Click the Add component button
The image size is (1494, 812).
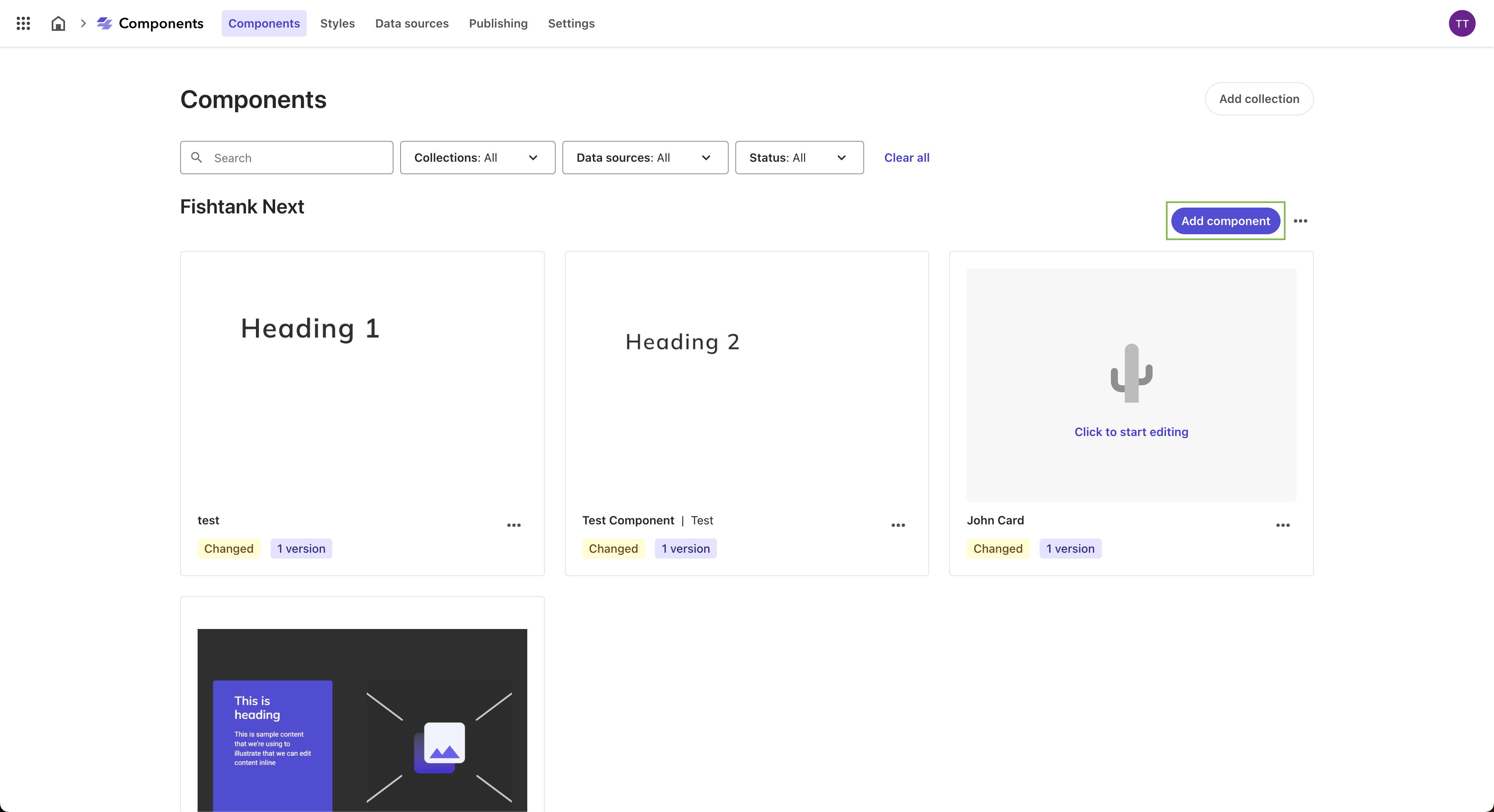(1225, 221)
